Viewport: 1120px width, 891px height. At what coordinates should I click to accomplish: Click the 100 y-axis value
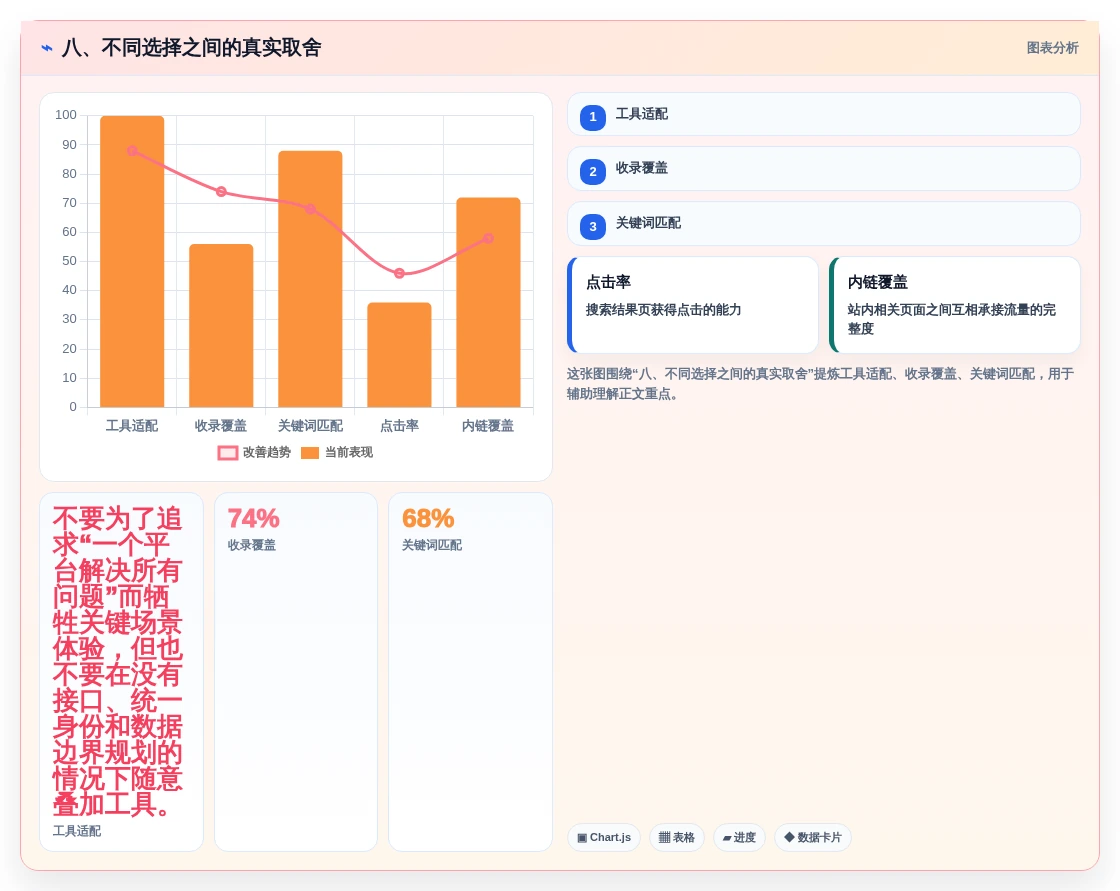click(66, 115)
